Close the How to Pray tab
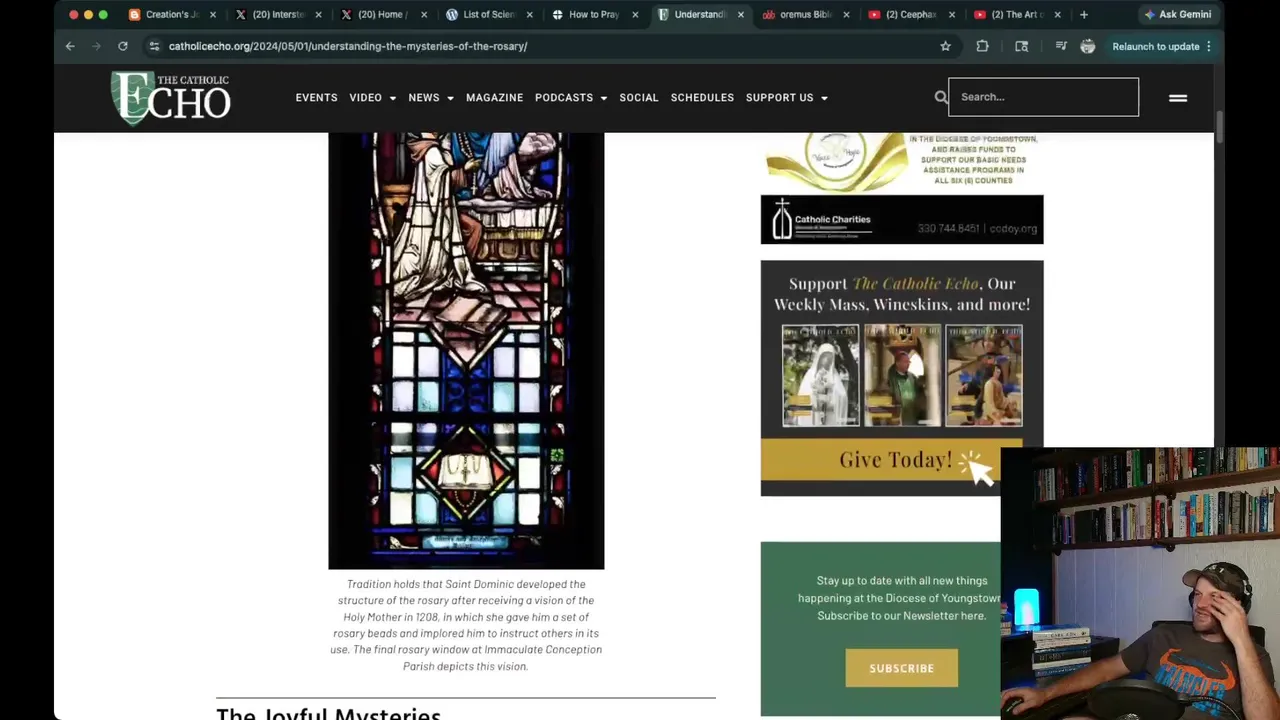The image size is (1280, 720). click(x=635, y=15)
